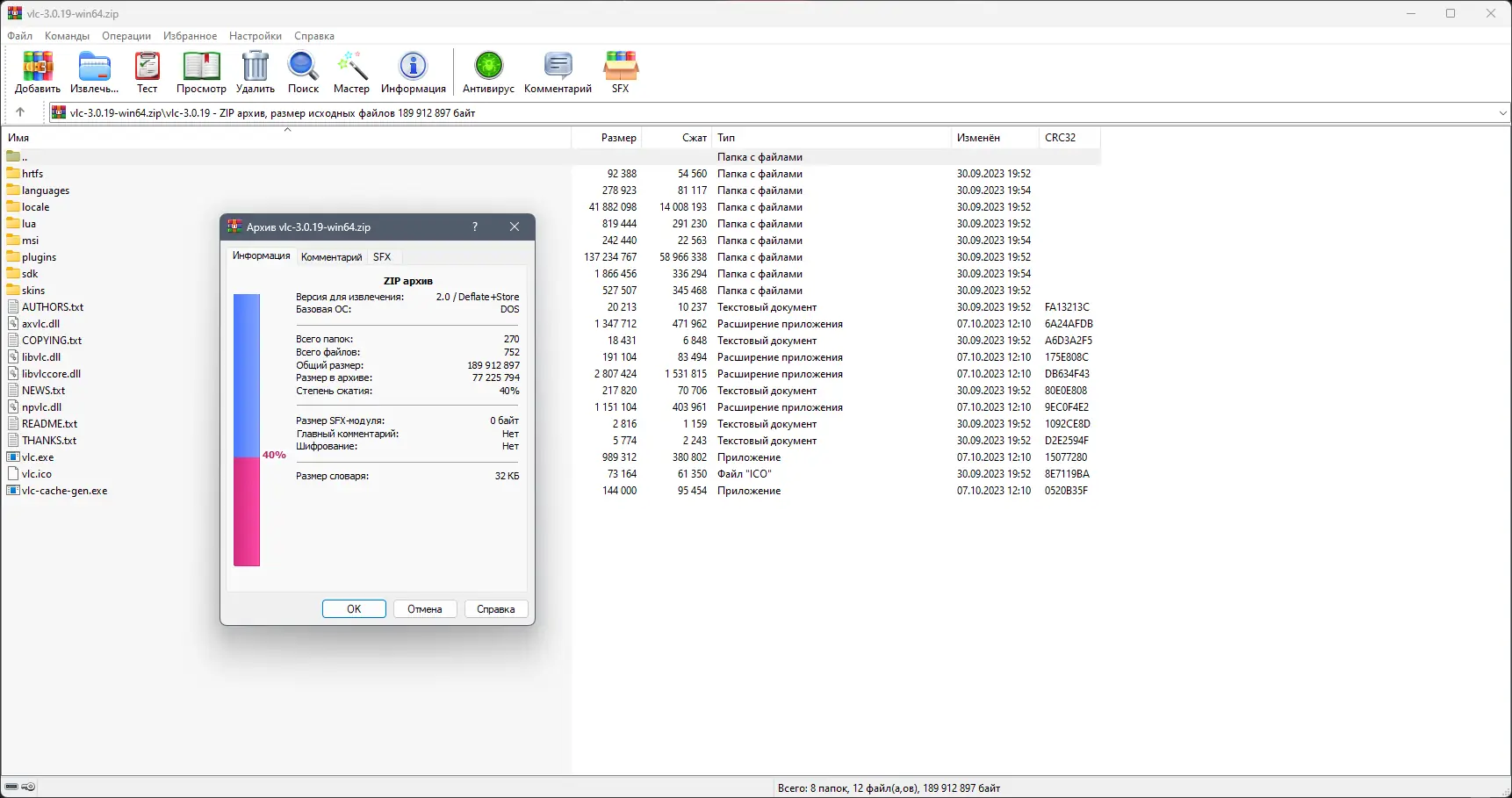Screen dimensions: 1512x798
Task: Confirm the dialog with OK button
Action: point(354,609)
